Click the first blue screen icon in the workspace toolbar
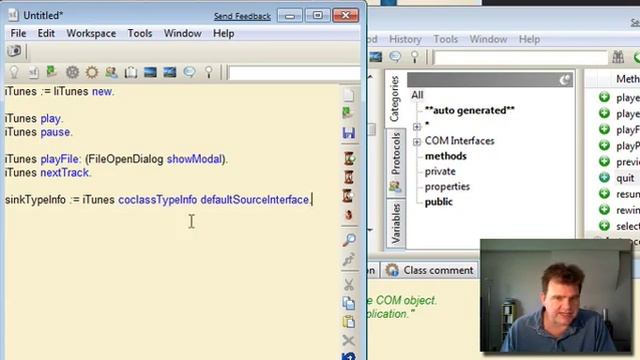 click(x=150, y=72)
